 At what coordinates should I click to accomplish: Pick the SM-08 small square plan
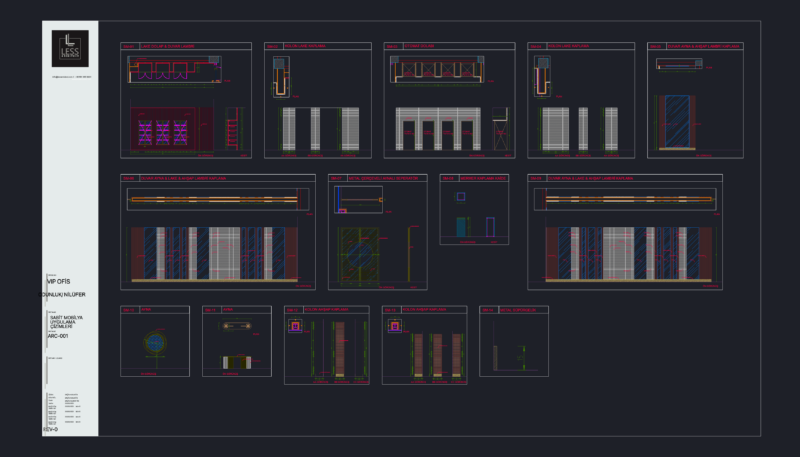tap(461, 196)
